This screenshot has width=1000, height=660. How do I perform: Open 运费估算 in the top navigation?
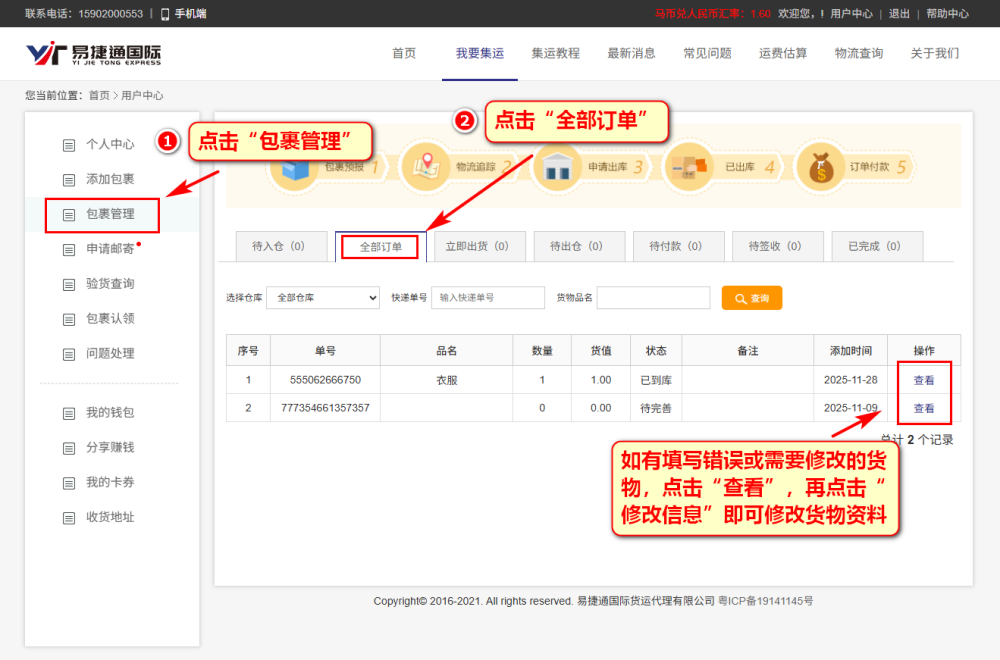point(783,54)
